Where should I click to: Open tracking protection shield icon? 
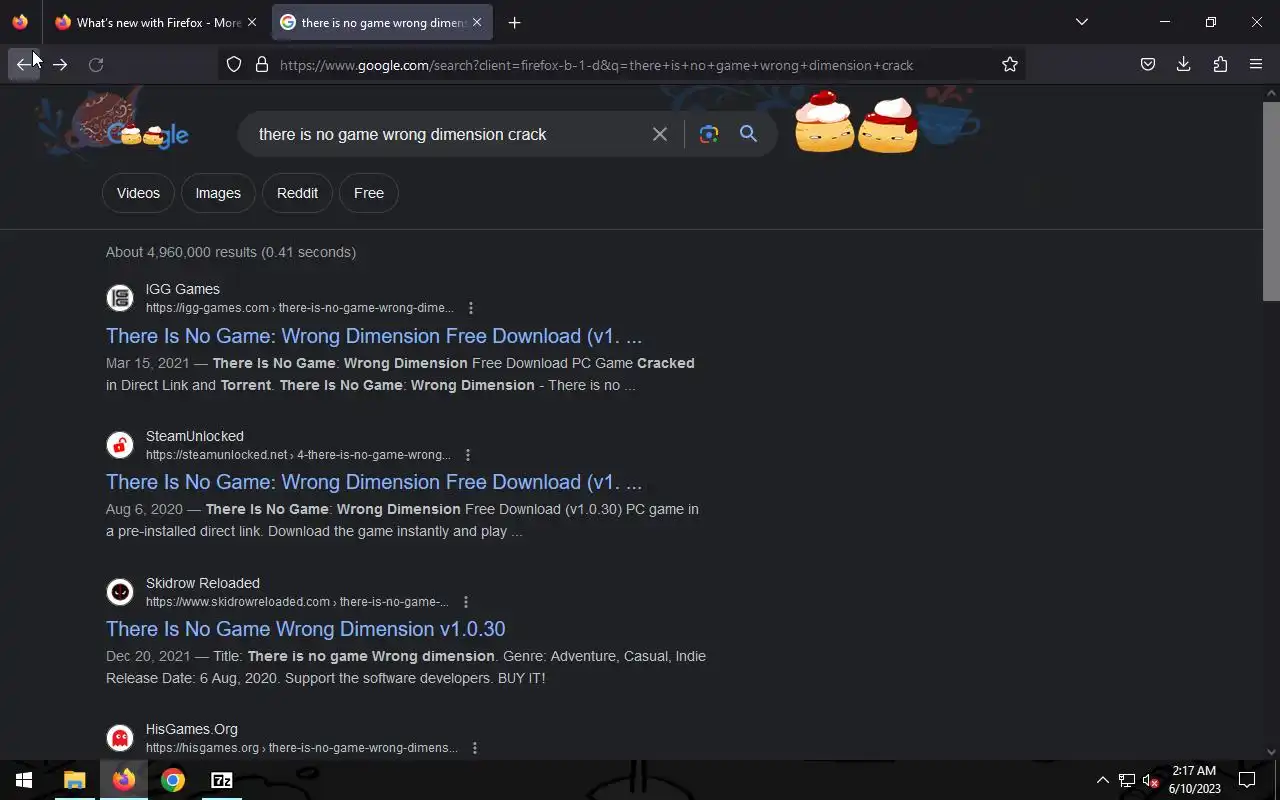[x=234, y=65]
